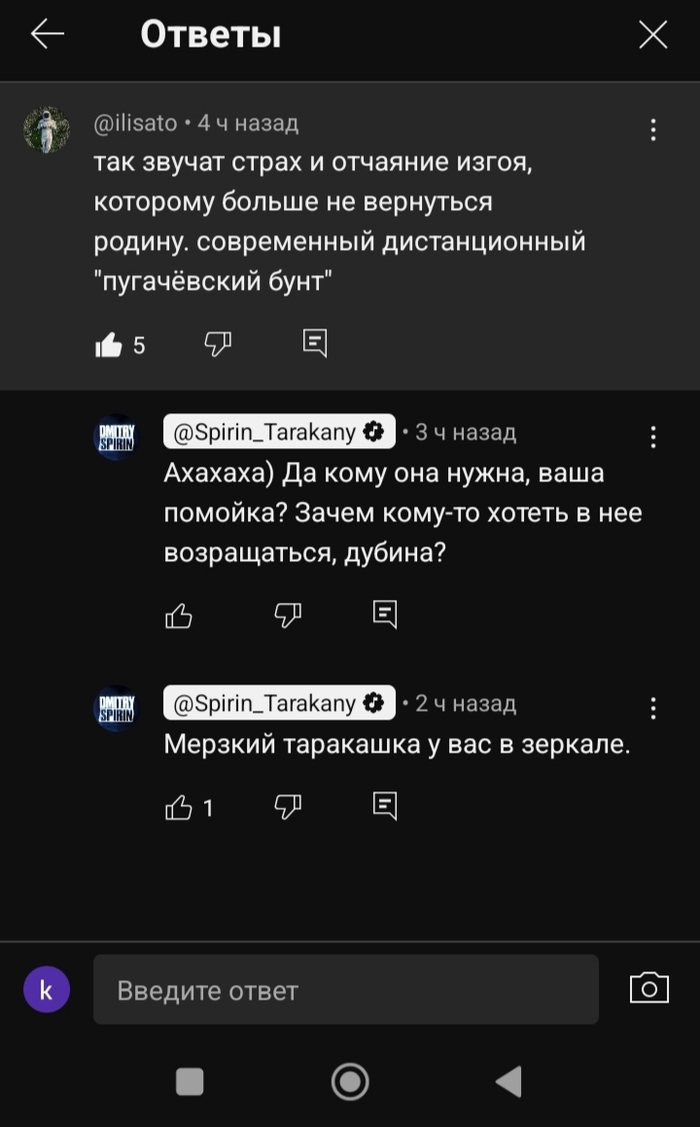Open @Spirin_Tarakany channel from the 3 ч назад reply
This screenshot has width=700, height=1127.
click(x=279, y=432)
